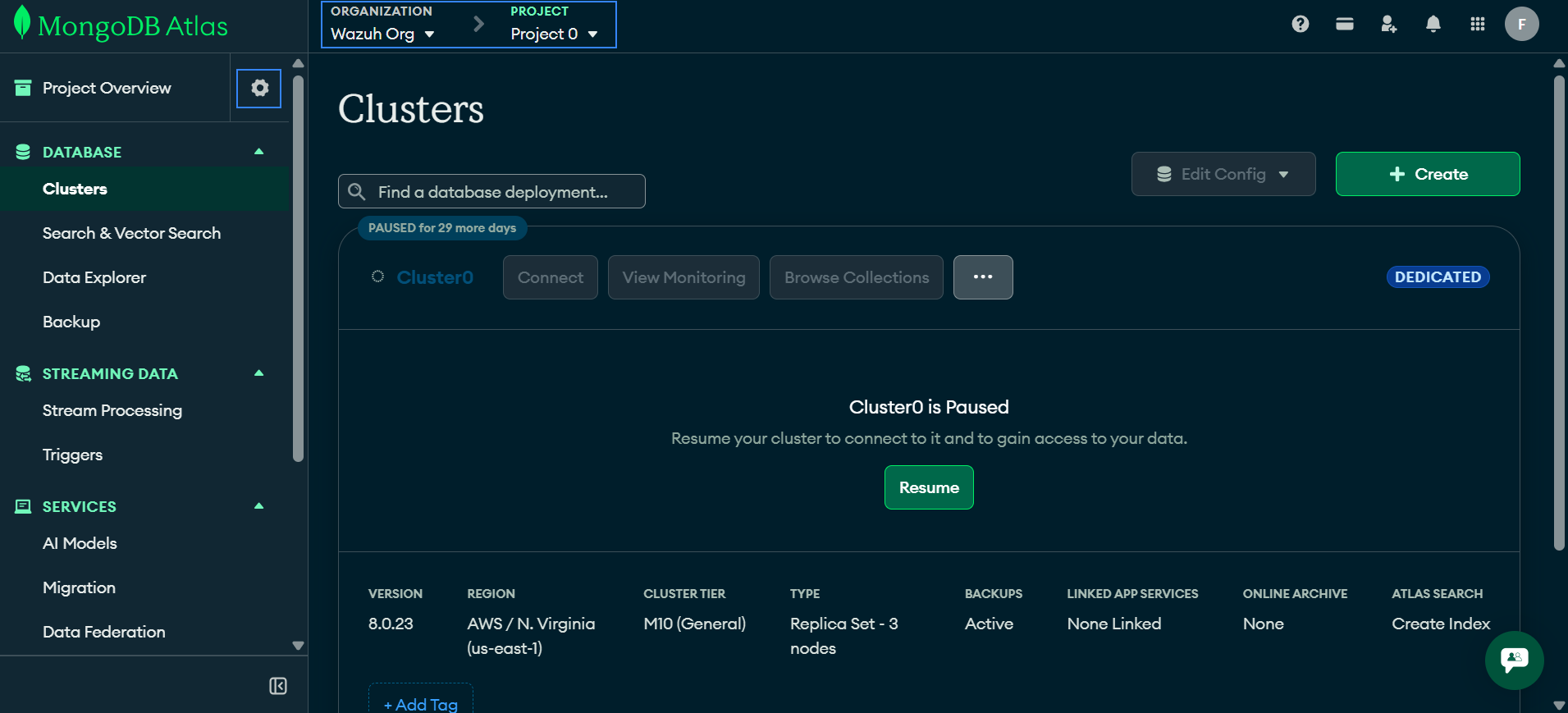Click the View Monitoring button

point(683,277)
